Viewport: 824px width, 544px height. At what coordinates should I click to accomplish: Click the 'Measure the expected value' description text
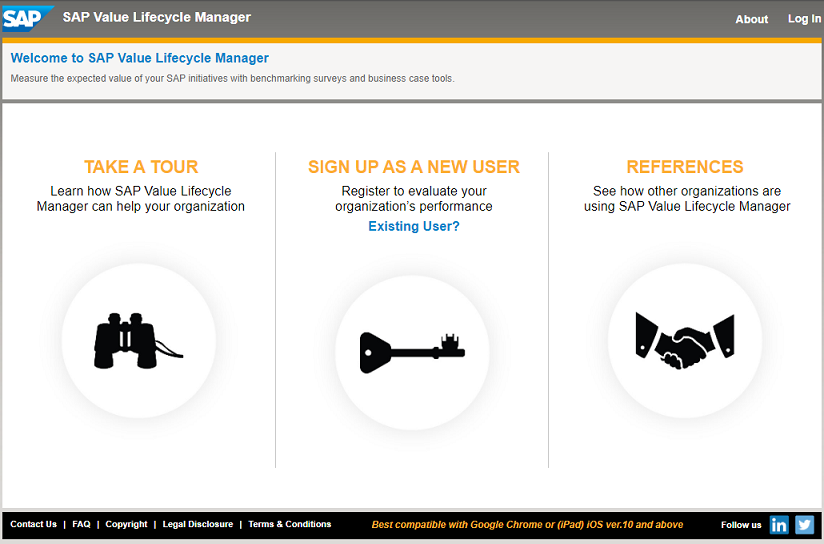click(x=232, y=78)
